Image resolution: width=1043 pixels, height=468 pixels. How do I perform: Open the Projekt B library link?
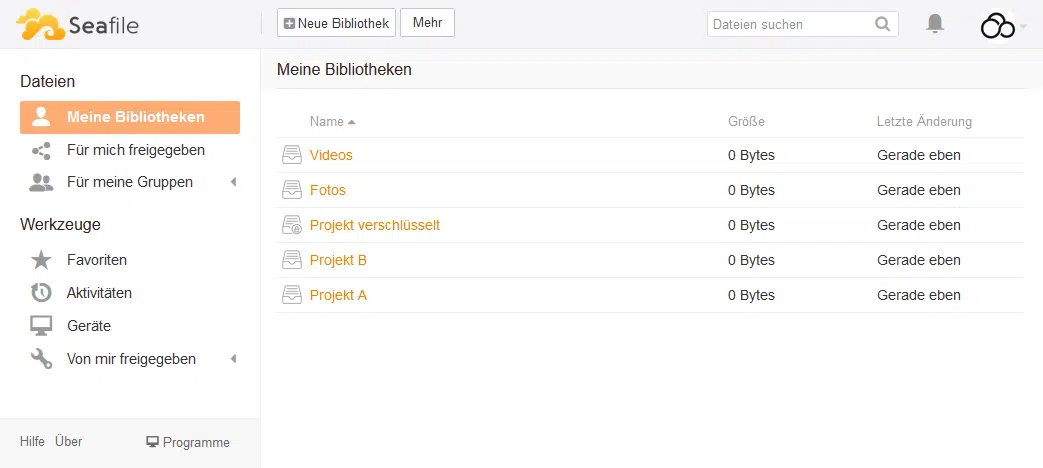pyautogui.click(x=338, y=260)
